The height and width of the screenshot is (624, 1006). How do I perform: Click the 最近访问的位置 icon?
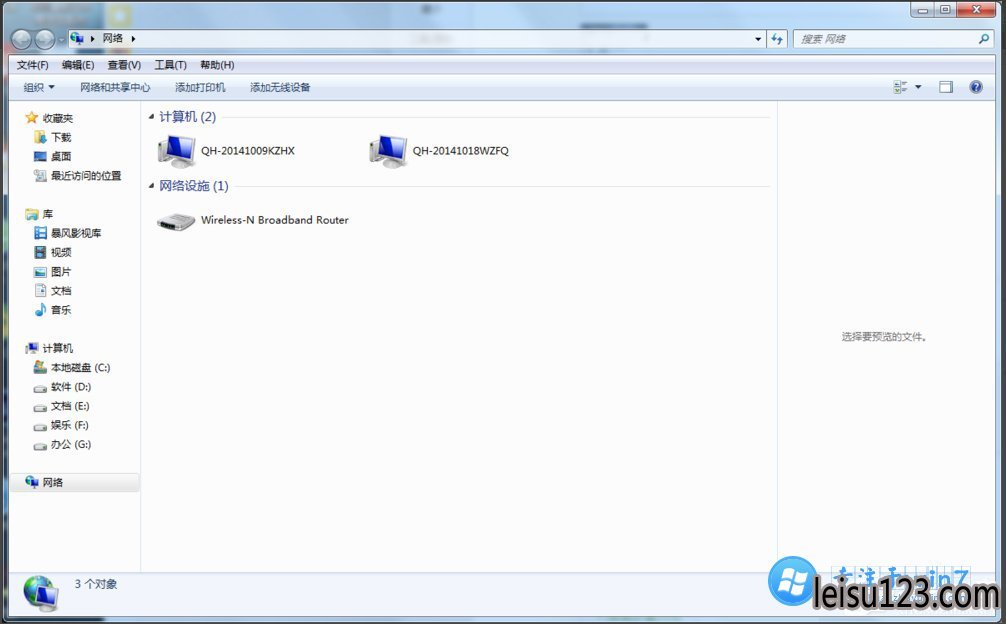coord(40,175)
